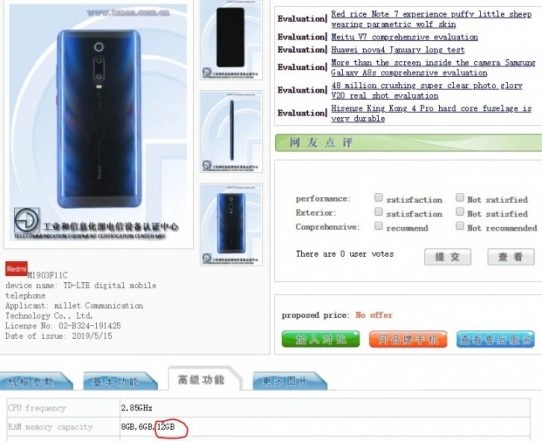Check Not recommended for Comprehensive
Screen dimensions: 542x441
click(460, 226)
